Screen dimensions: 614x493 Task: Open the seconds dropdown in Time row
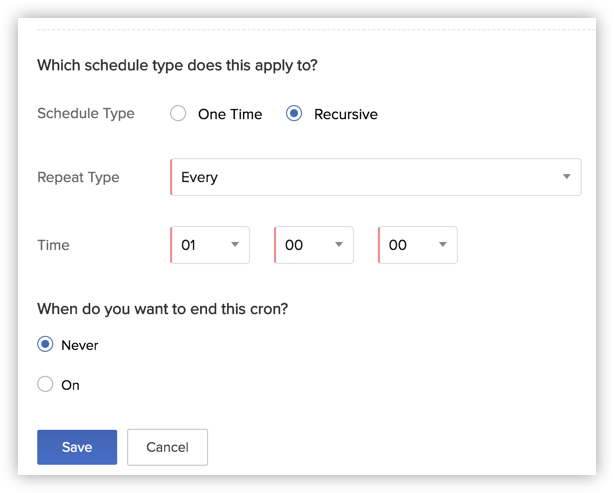pyautogui.click(x=412, y=245)
